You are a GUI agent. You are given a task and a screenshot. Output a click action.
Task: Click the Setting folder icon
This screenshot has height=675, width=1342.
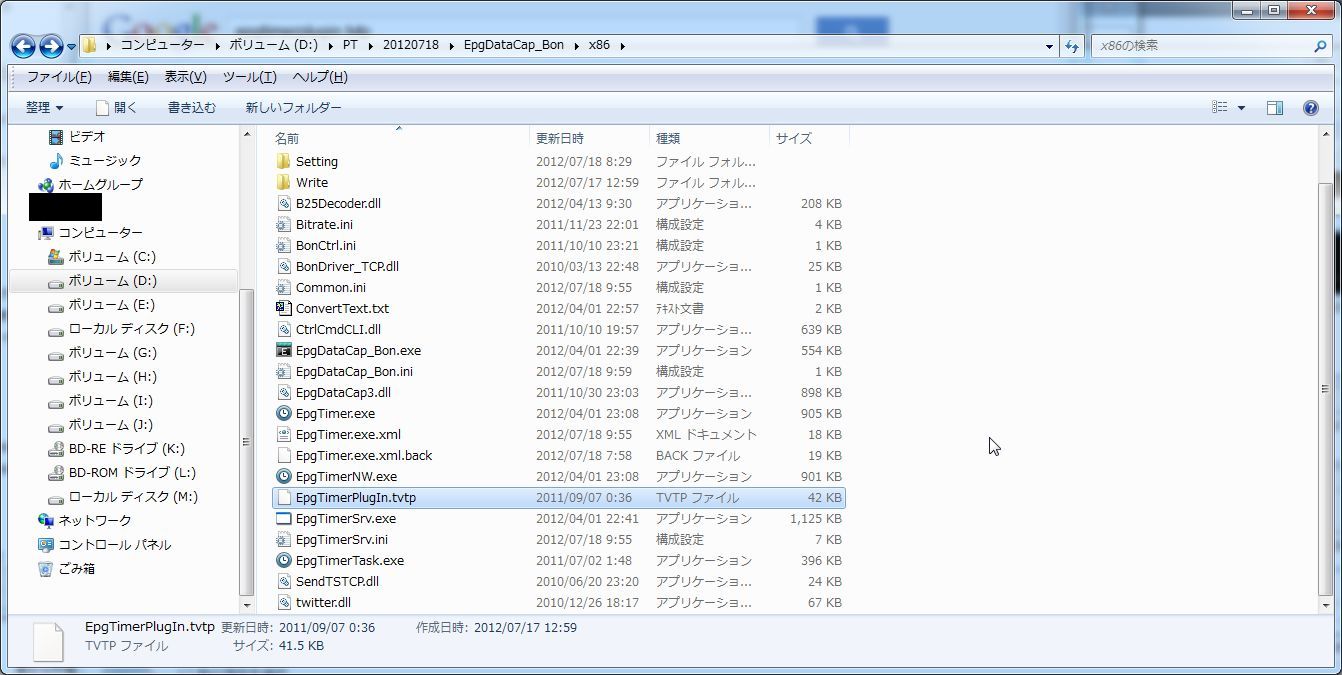click(x=284, y=161)
